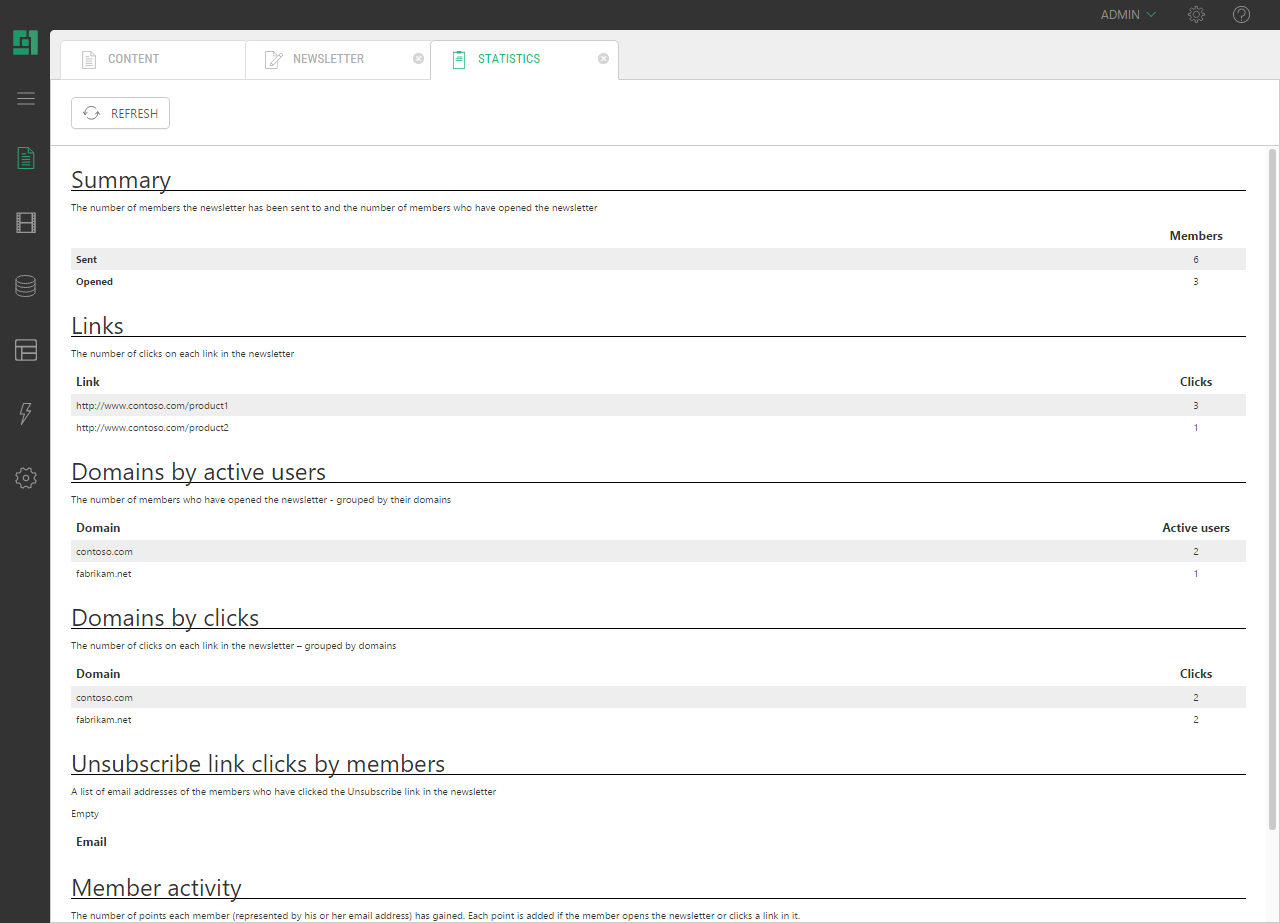
Task: Open the lightning bolt icon in the sidebar
Action: click(26, 414)
